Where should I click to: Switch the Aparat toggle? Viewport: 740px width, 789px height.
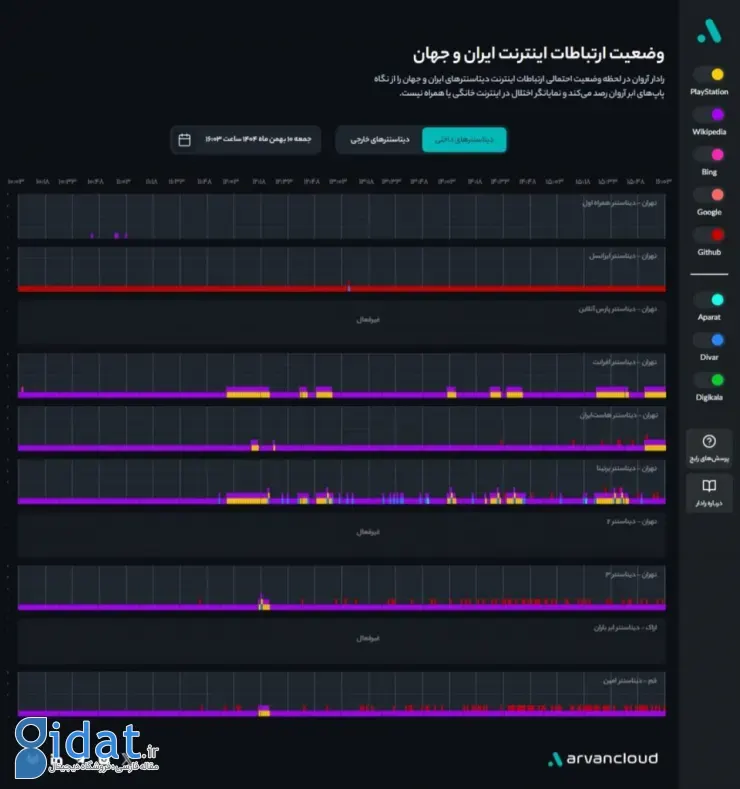[x=709, y=299]
